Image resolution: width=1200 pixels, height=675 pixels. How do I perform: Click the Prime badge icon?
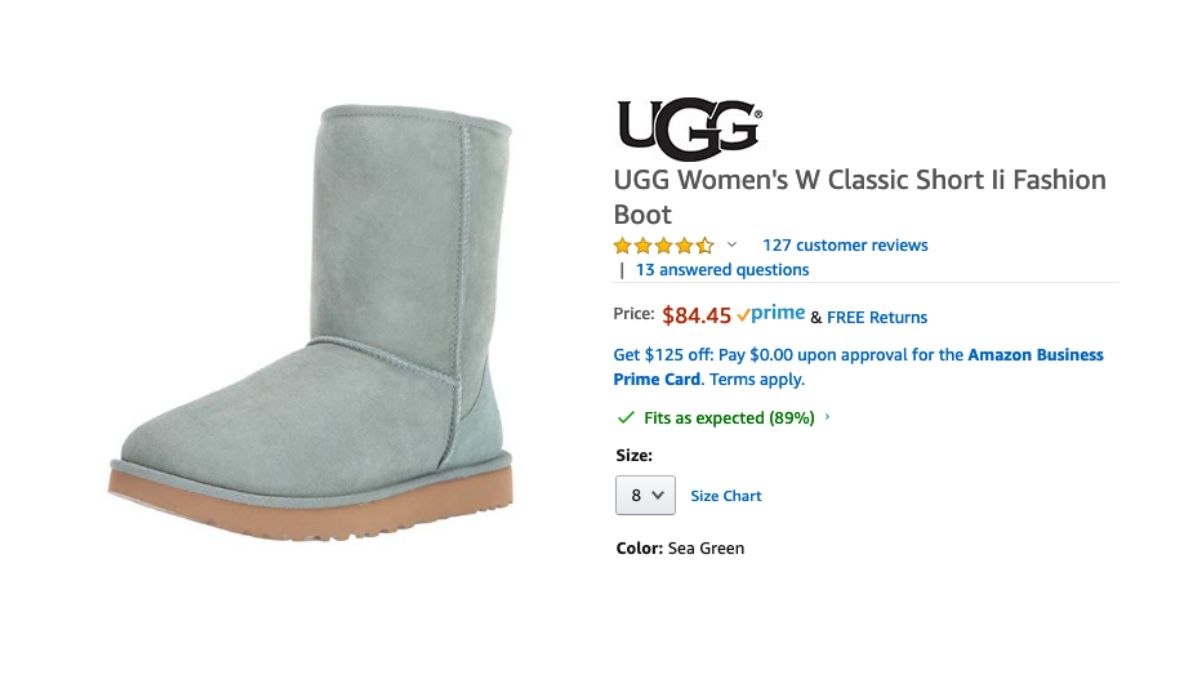[770, 314]
